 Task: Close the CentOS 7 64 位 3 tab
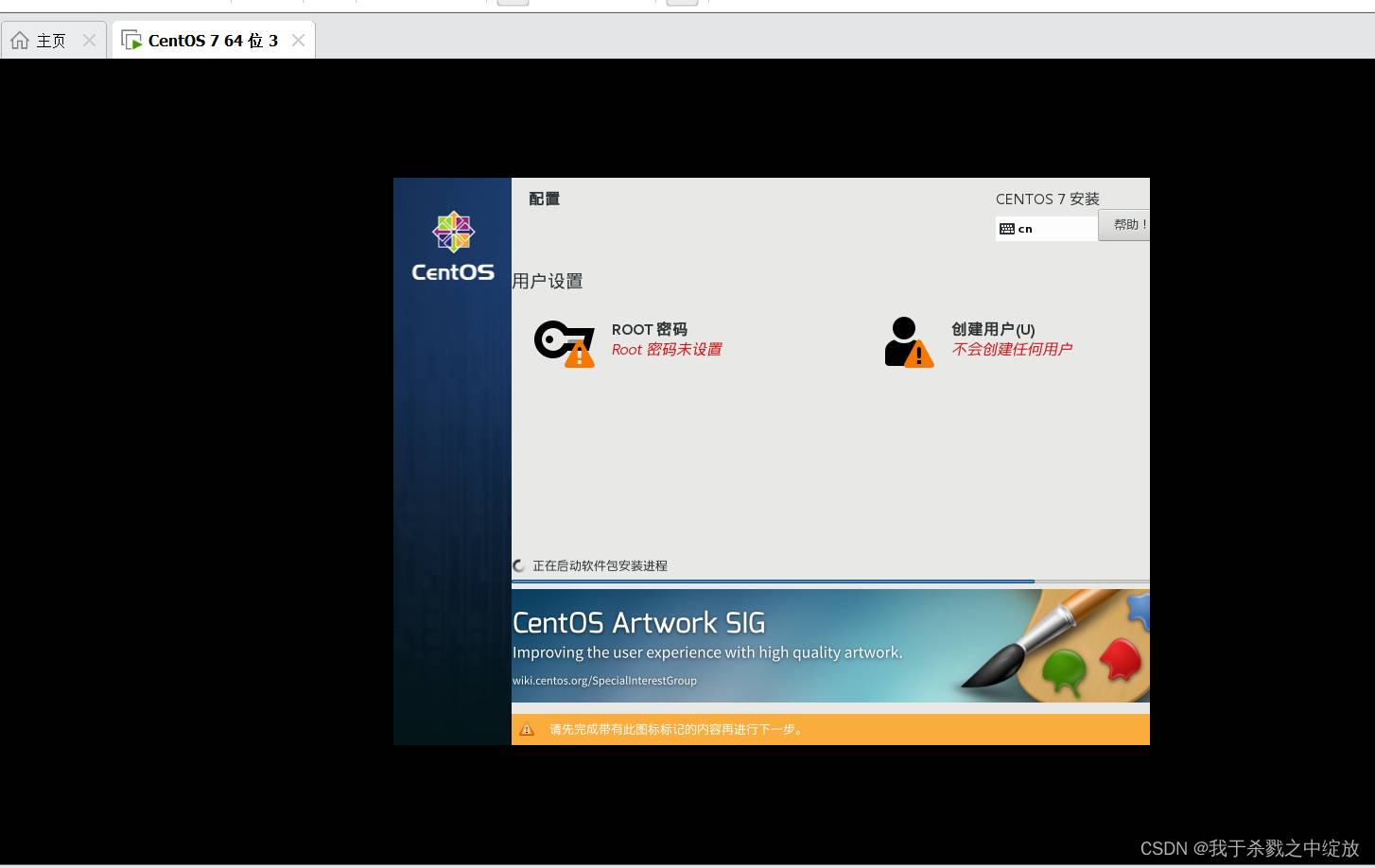298,41
